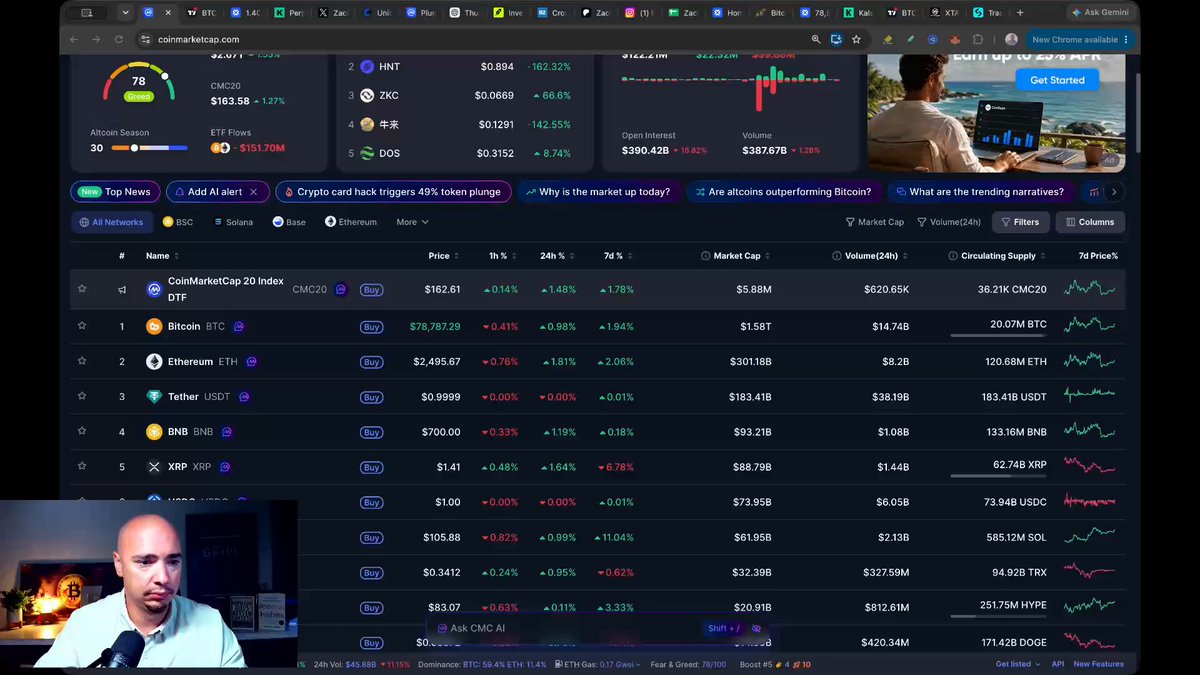The width and height of the screenshot is (1200, 675).
Task: Click the XRP coin logo
Action: [154, 467]
